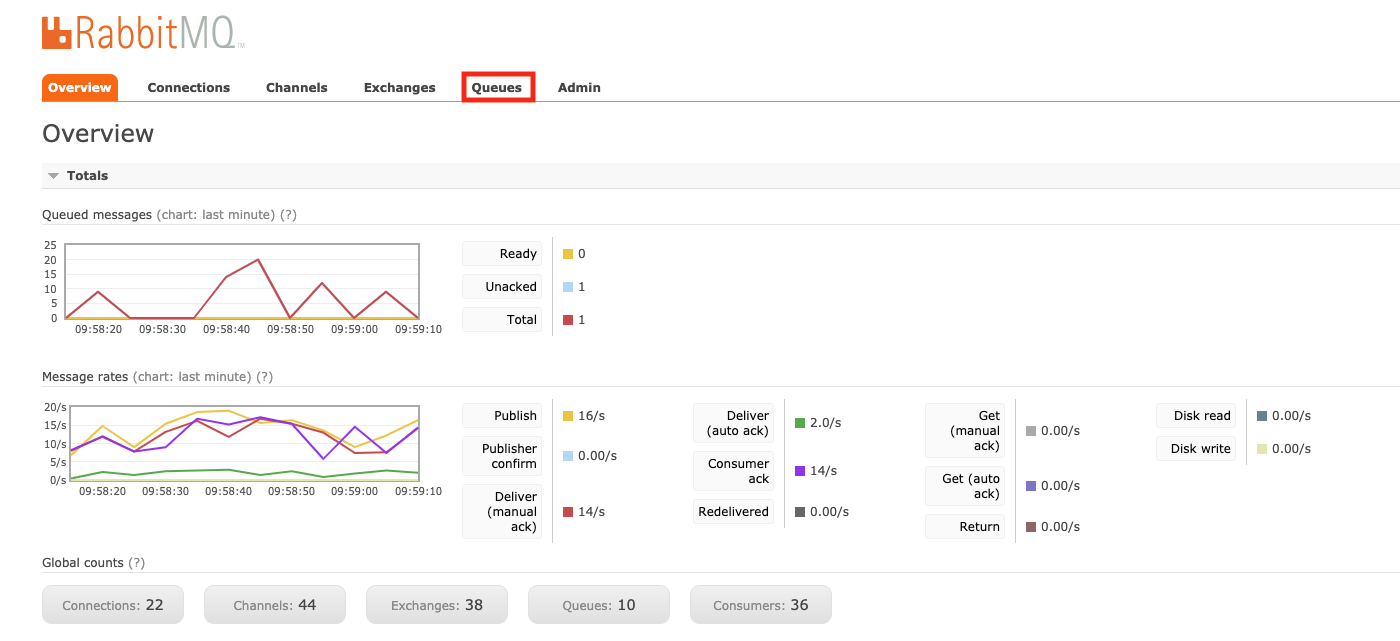
Task: Switch to the Connections tab
Action: click(188, 87)
